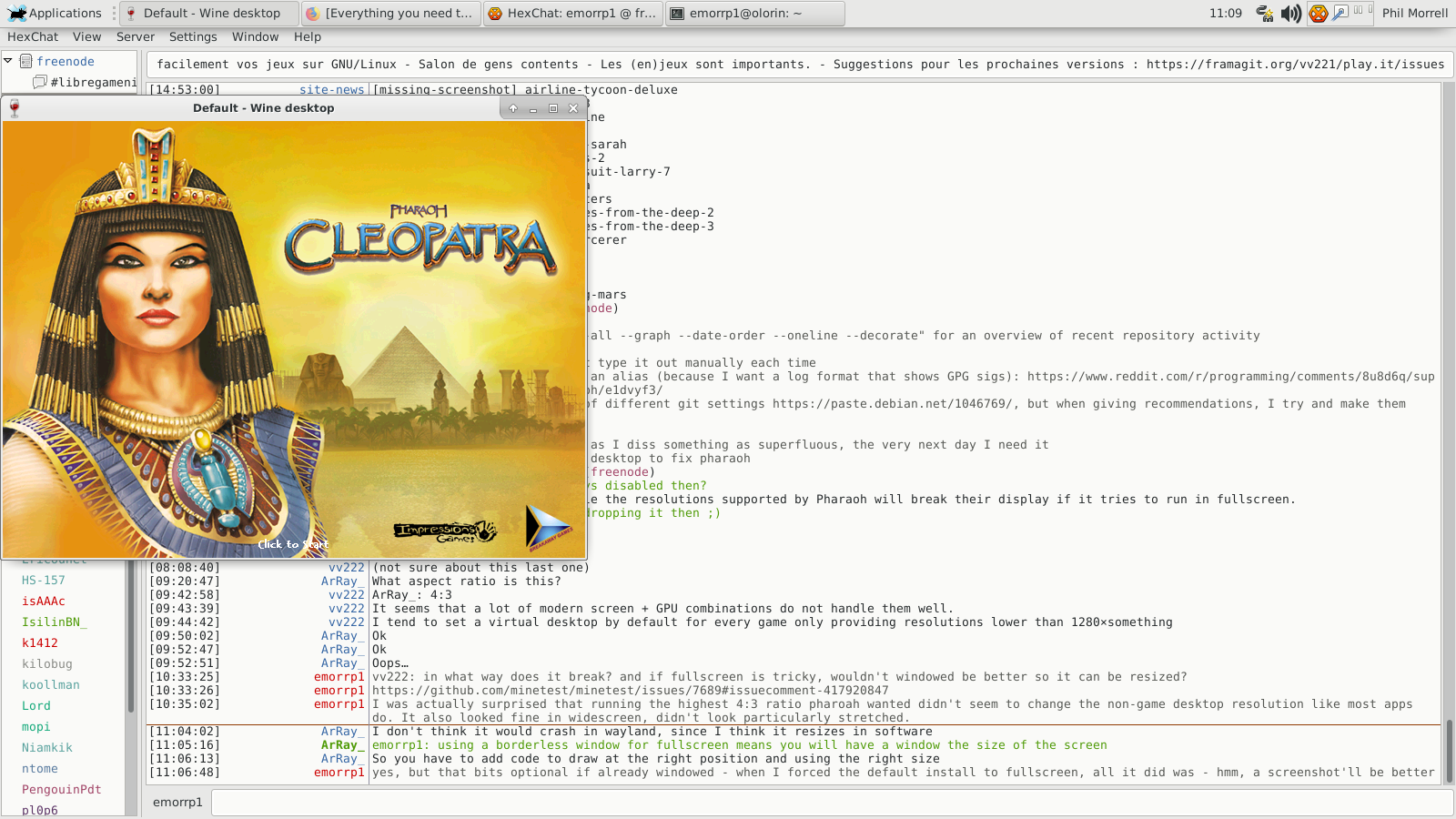1456x819 pixels.
Task: Collapse the freenode server tree
Action: coord(8,61)
